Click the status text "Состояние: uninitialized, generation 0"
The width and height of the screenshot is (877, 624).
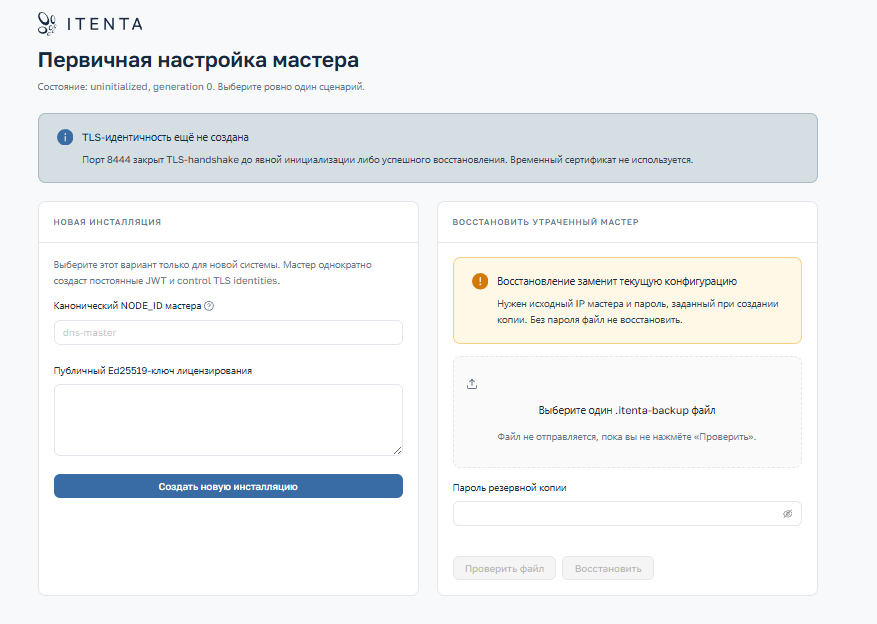(125, 87)
